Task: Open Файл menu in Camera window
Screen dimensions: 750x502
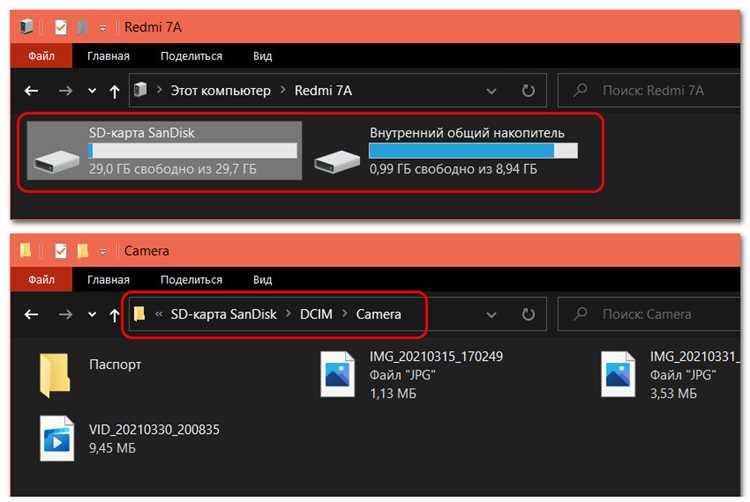Action: tap(41, 280)
